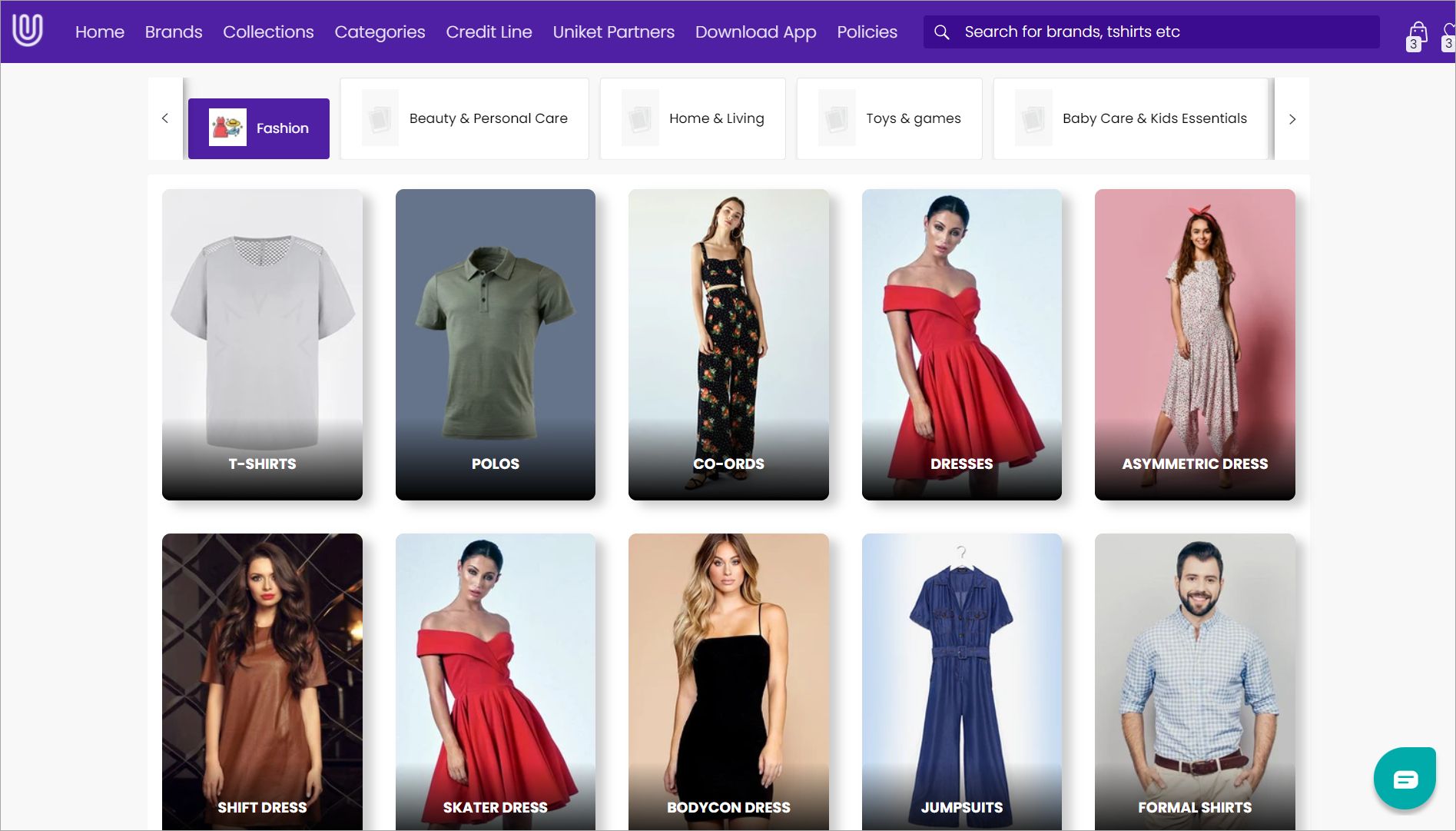The height and width of the screenshot is (831, 1456).
Task: Open the Brands menu
Action: [x=174, y=32]
